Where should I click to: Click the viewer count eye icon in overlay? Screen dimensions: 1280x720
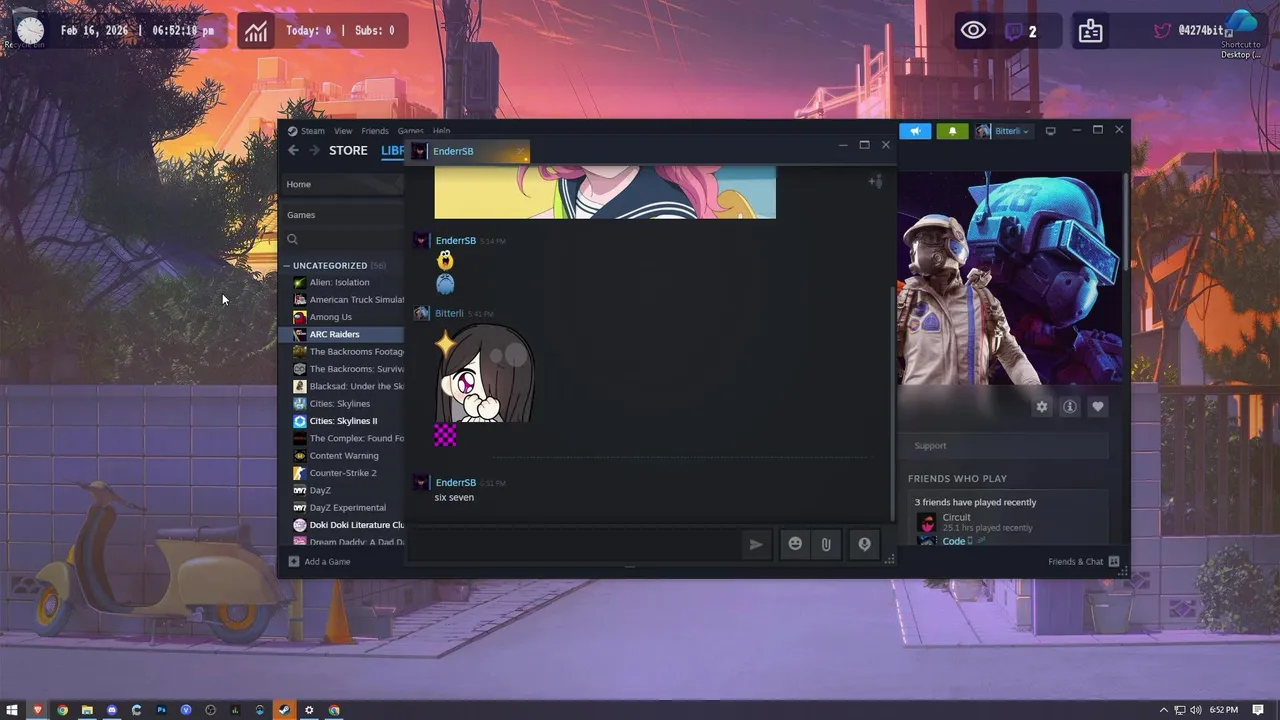point(973,30)
